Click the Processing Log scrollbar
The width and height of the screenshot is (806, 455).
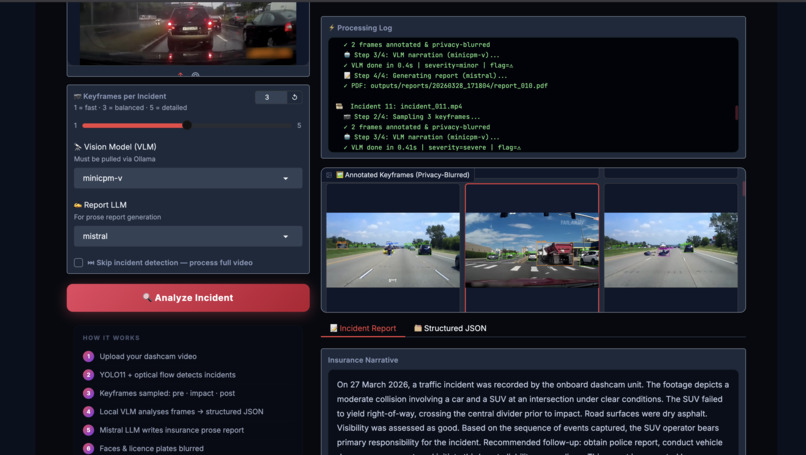point(736,113)
